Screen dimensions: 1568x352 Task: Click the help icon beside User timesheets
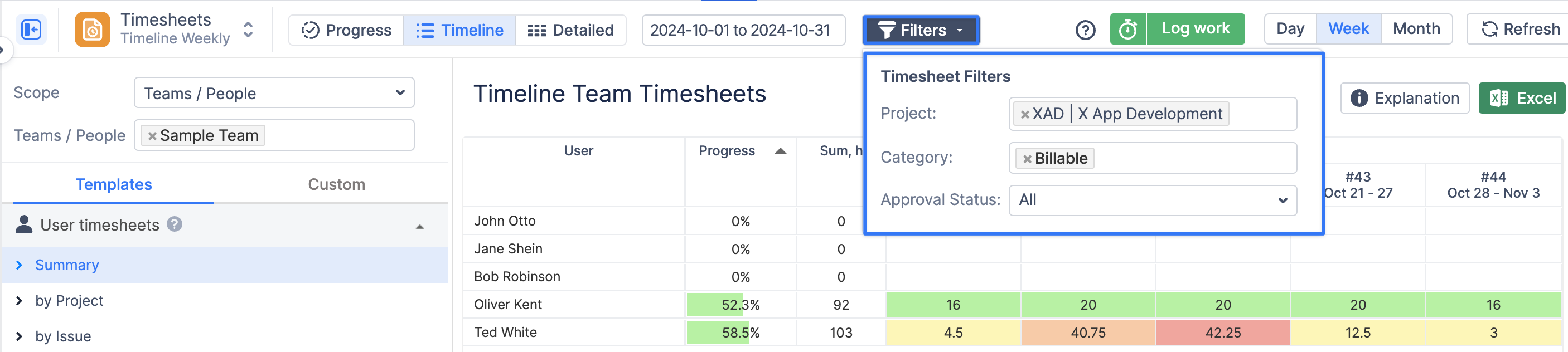point(175,224)
